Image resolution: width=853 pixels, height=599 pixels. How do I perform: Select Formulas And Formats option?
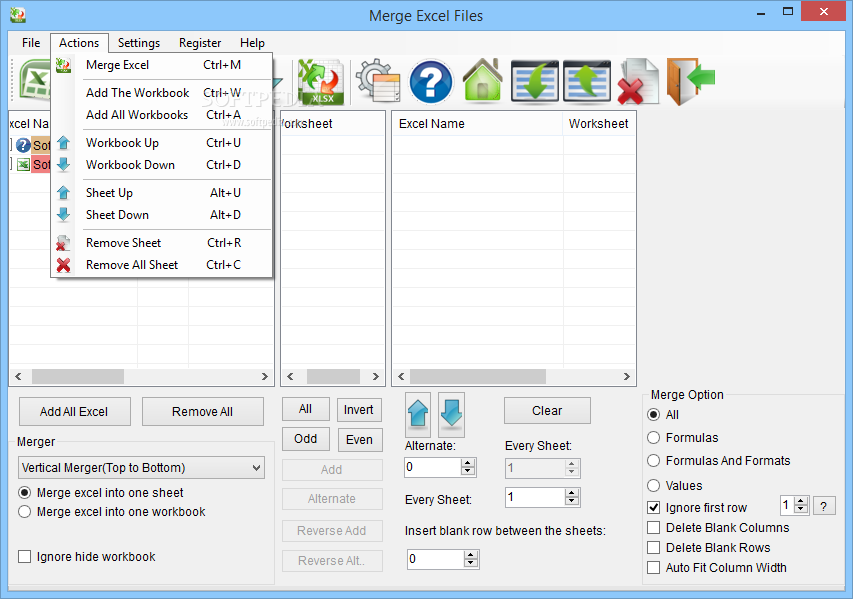click(654, 461)
